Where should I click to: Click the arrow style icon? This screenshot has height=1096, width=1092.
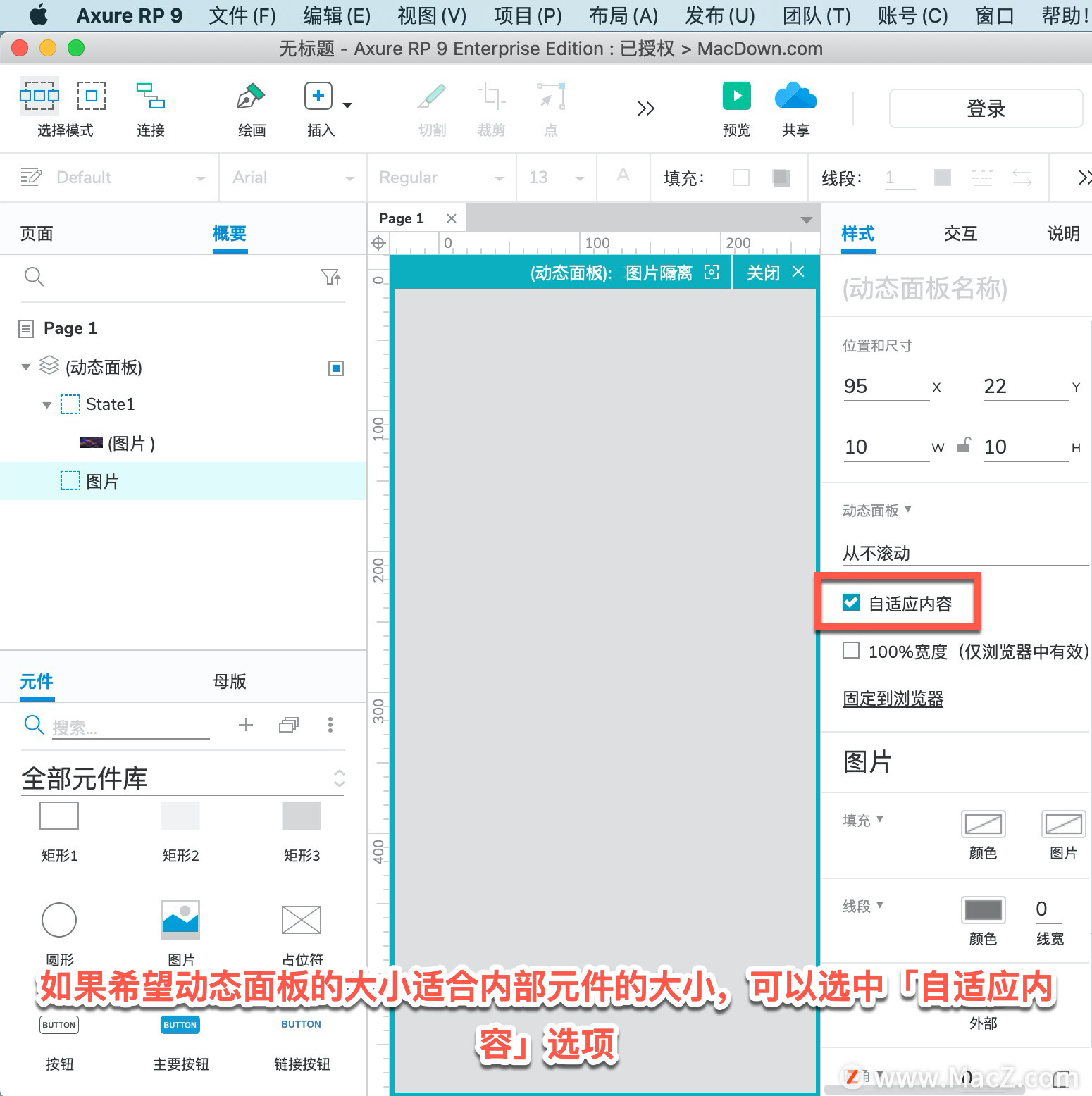pyautogui.click(x=1022, y=178)
